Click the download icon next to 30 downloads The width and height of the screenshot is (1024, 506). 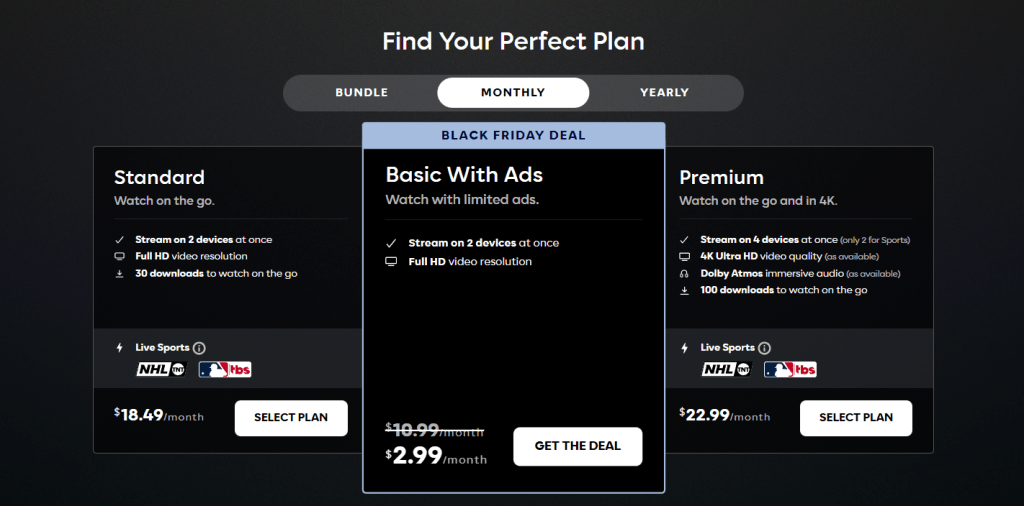[x=119, y=273]
